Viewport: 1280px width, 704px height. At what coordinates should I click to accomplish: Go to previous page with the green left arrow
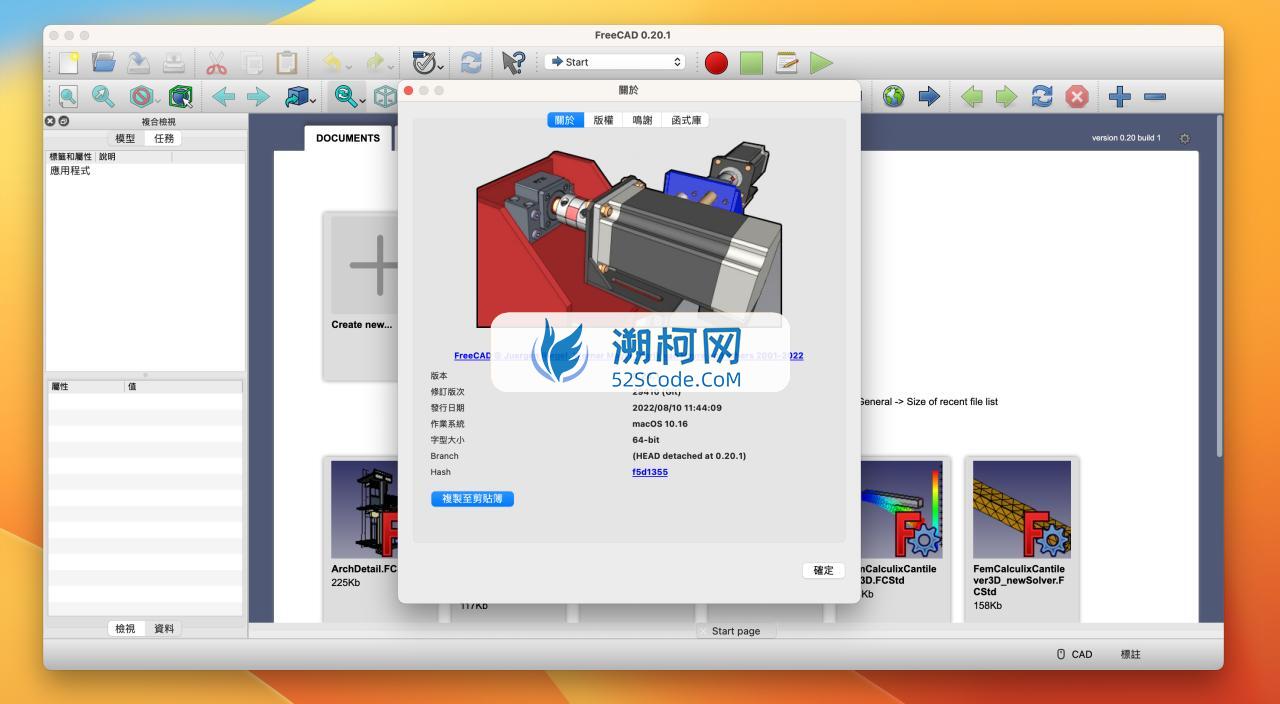tap(971, 96)
